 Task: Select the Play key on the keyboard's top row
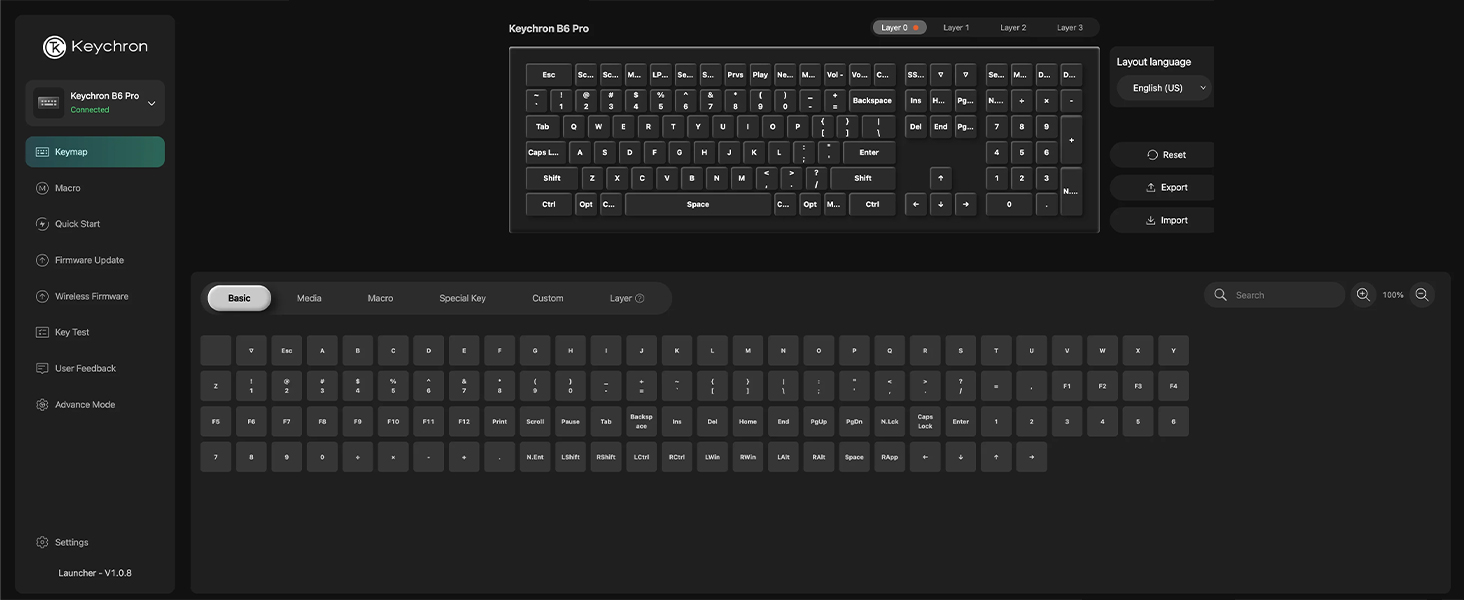pos(760,75)
